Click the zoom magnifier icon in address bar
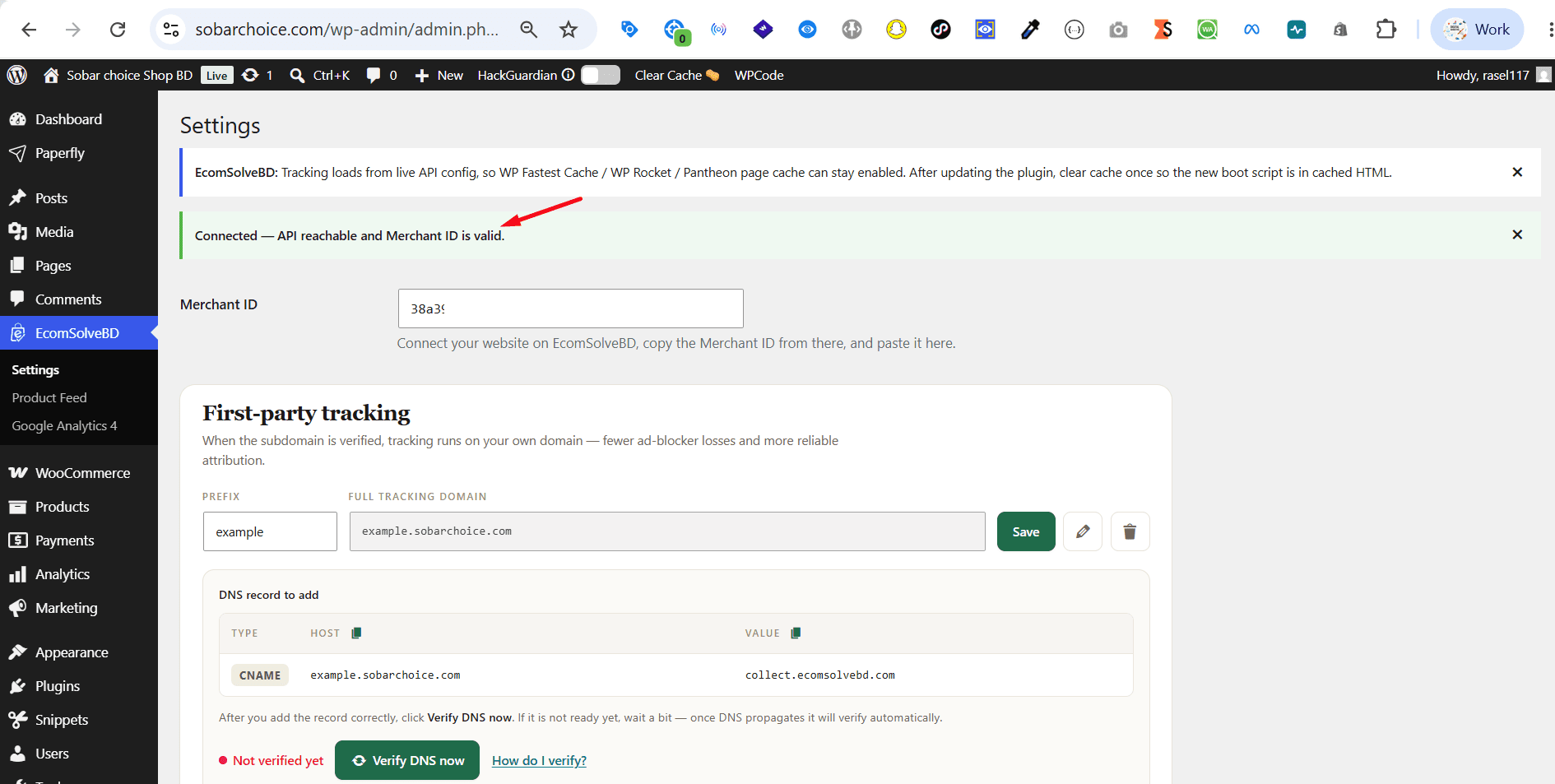 pos(529,30)
